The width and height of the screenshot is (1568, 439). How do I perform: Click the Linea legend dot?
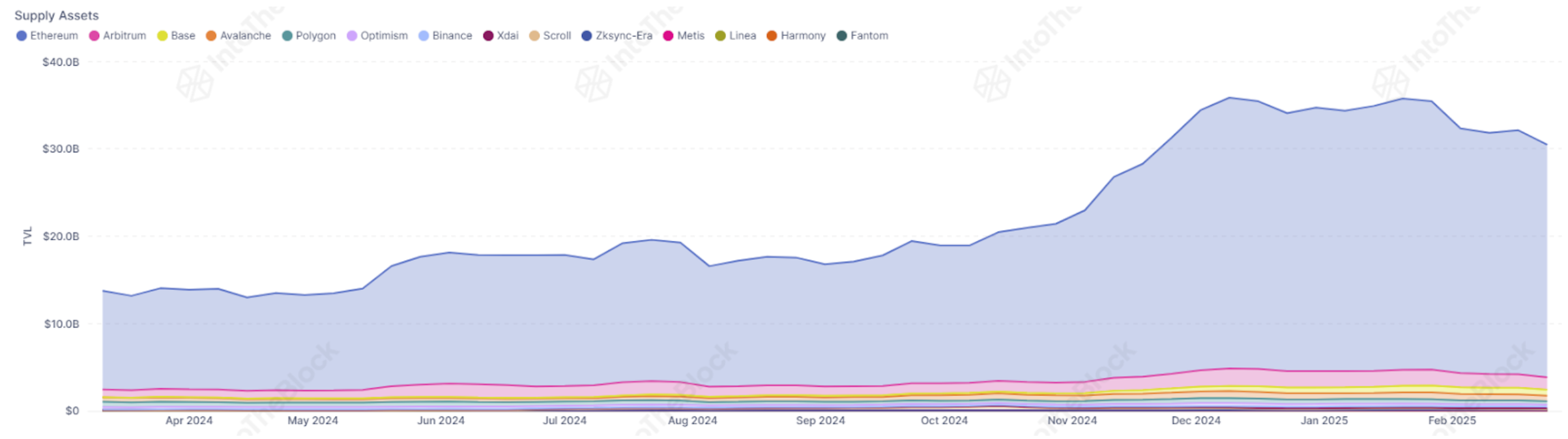(x=720, y=36)
